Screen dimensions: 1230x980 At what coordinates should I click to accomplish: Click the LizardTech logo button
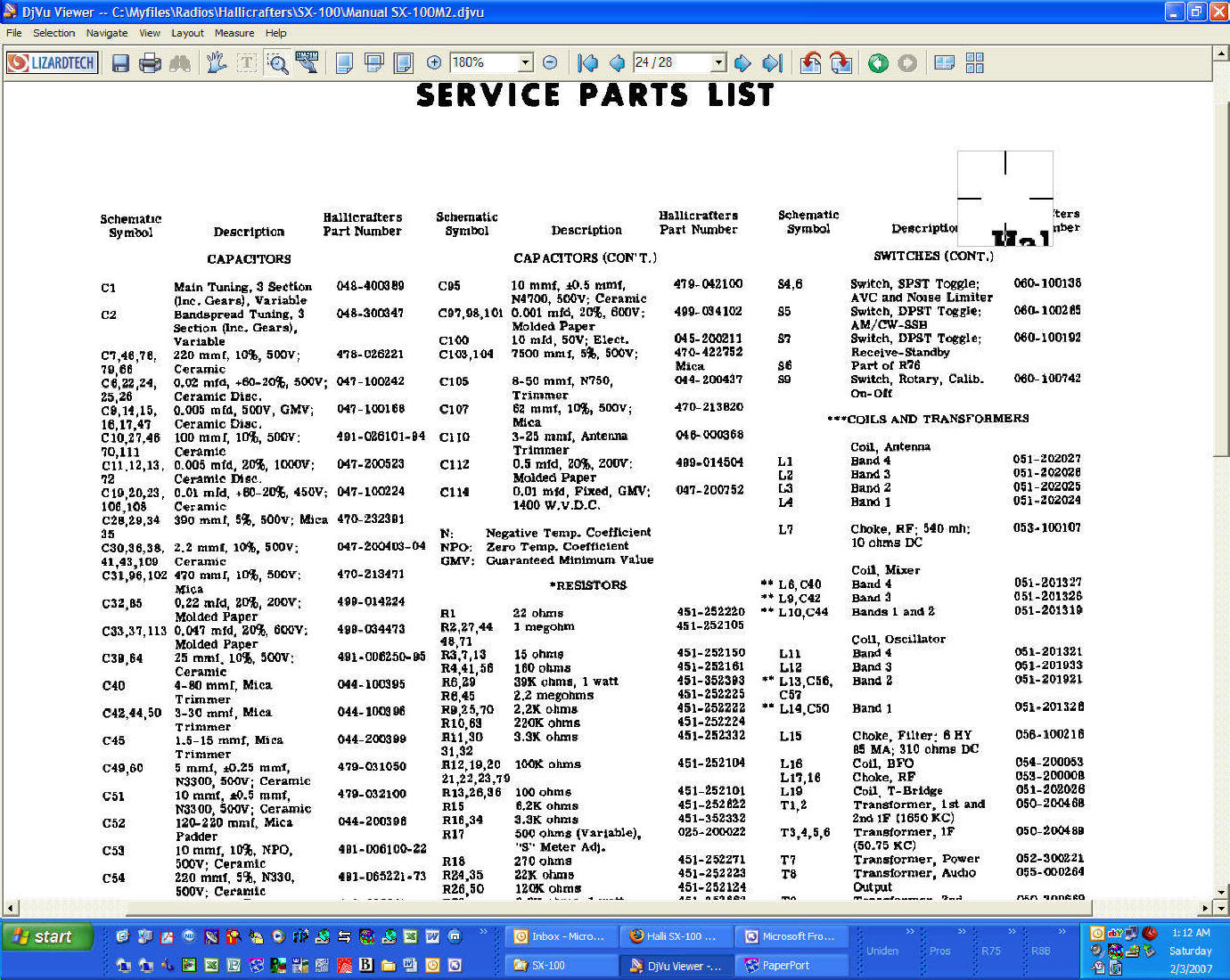[52, 62]
